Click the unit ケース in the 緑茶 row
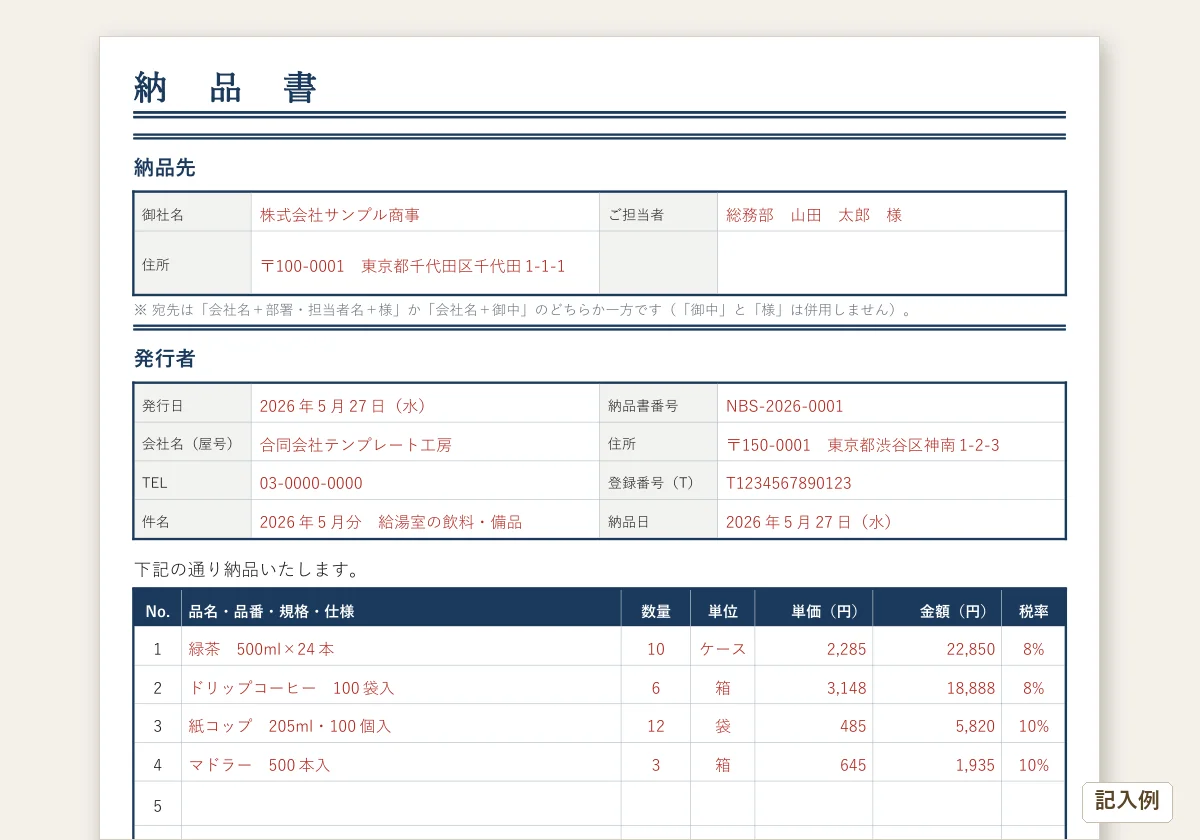This screenshot has width=1200, height=840. point(723,649)
